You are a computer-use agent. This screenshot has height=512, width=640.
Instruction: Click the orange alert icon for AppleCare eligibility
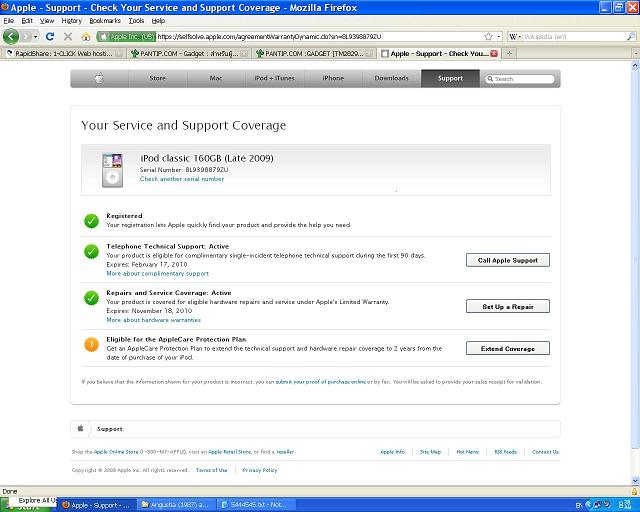coord(91,344)
